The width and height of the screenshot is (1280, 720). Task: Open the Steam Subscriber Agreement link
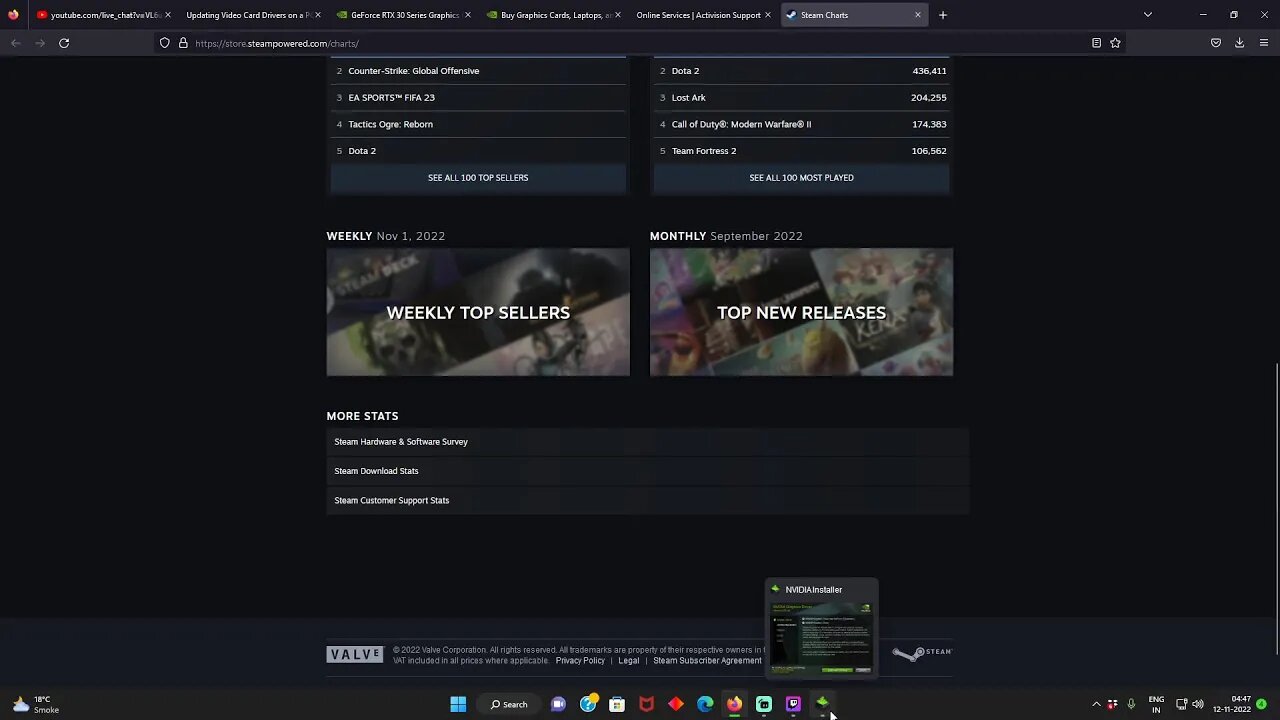(x=707, y=660)
